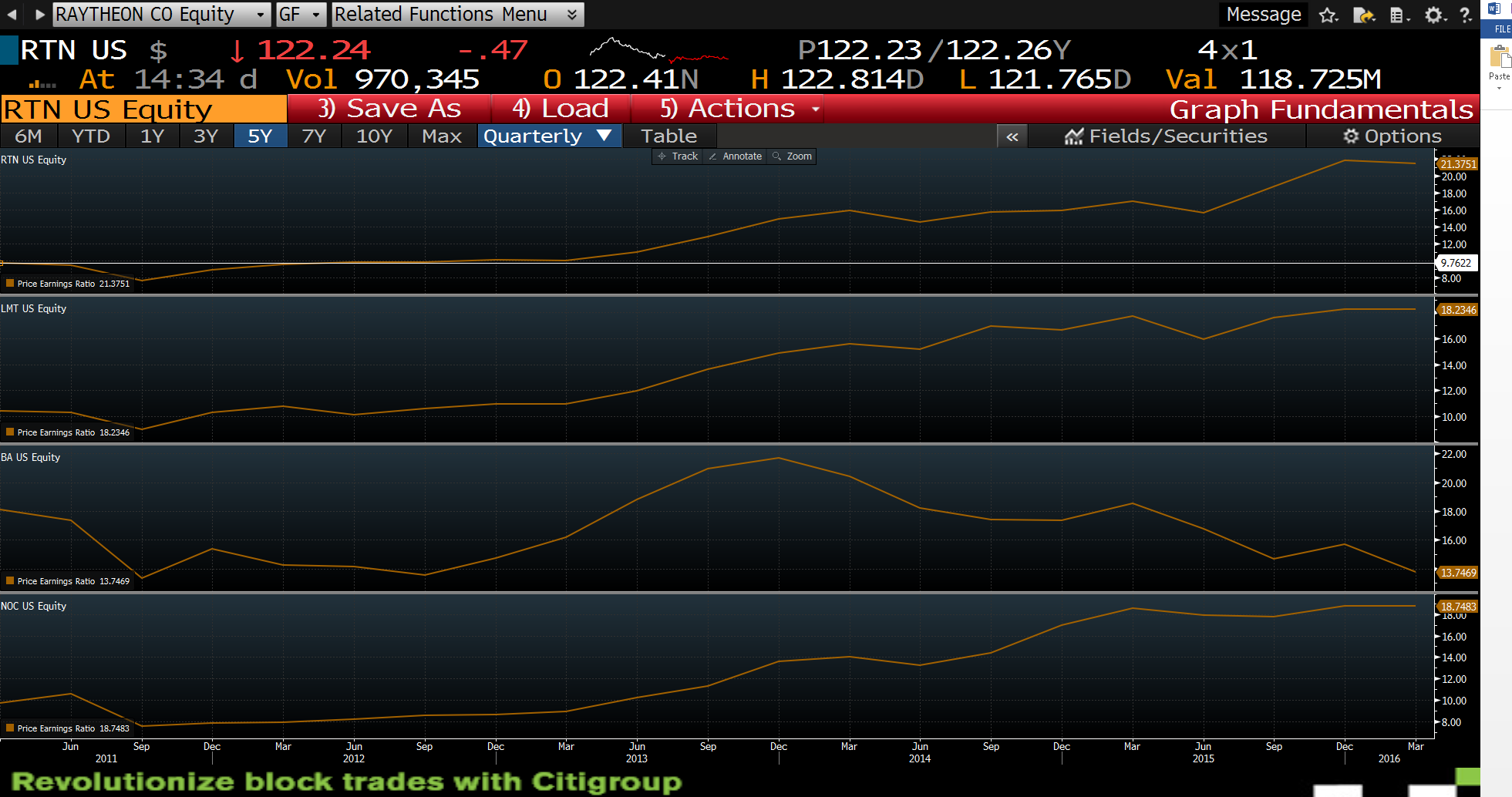Click the 21.3751 last-value axis marker

tap(1457, 164)
